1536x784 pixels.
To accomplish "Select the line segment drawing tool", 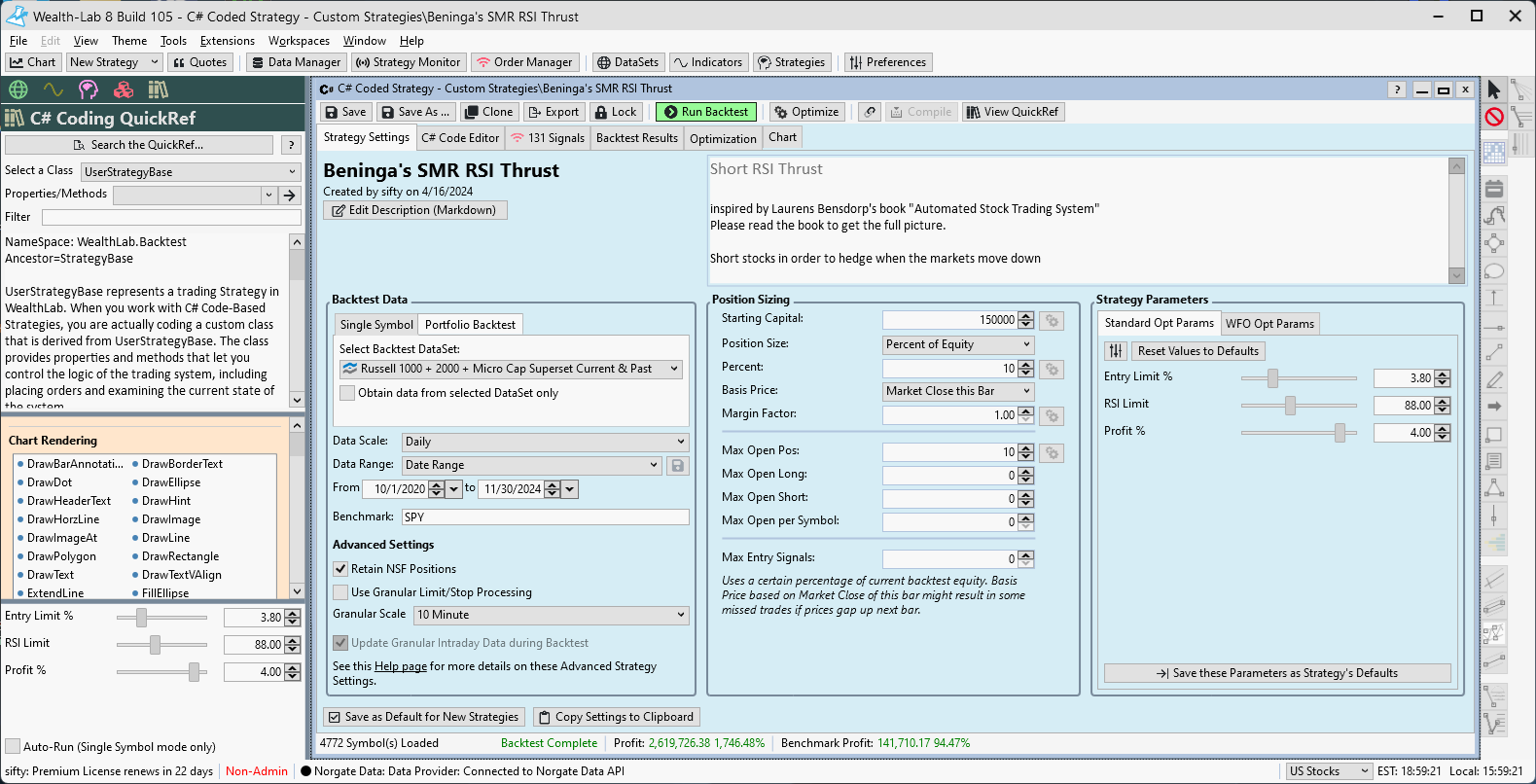I will (x=1494, y=352).
